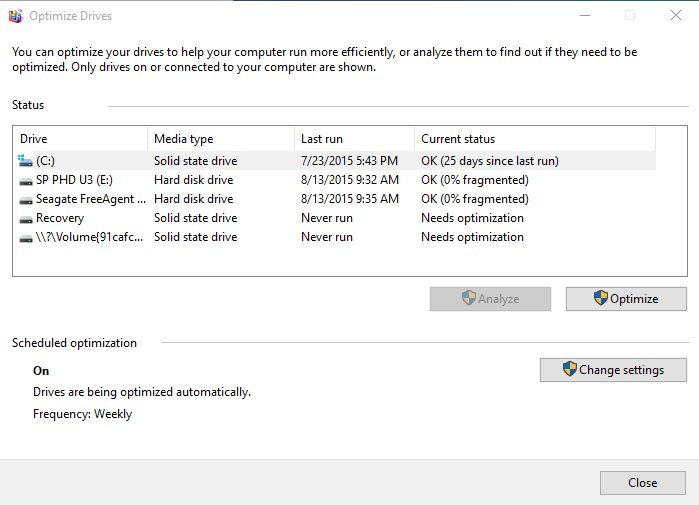Image resolution: width=699 pixels, height=505 pixels.
Task: Select the \\?\Volume{91cafc... drive name
Action: click(90, 237)
